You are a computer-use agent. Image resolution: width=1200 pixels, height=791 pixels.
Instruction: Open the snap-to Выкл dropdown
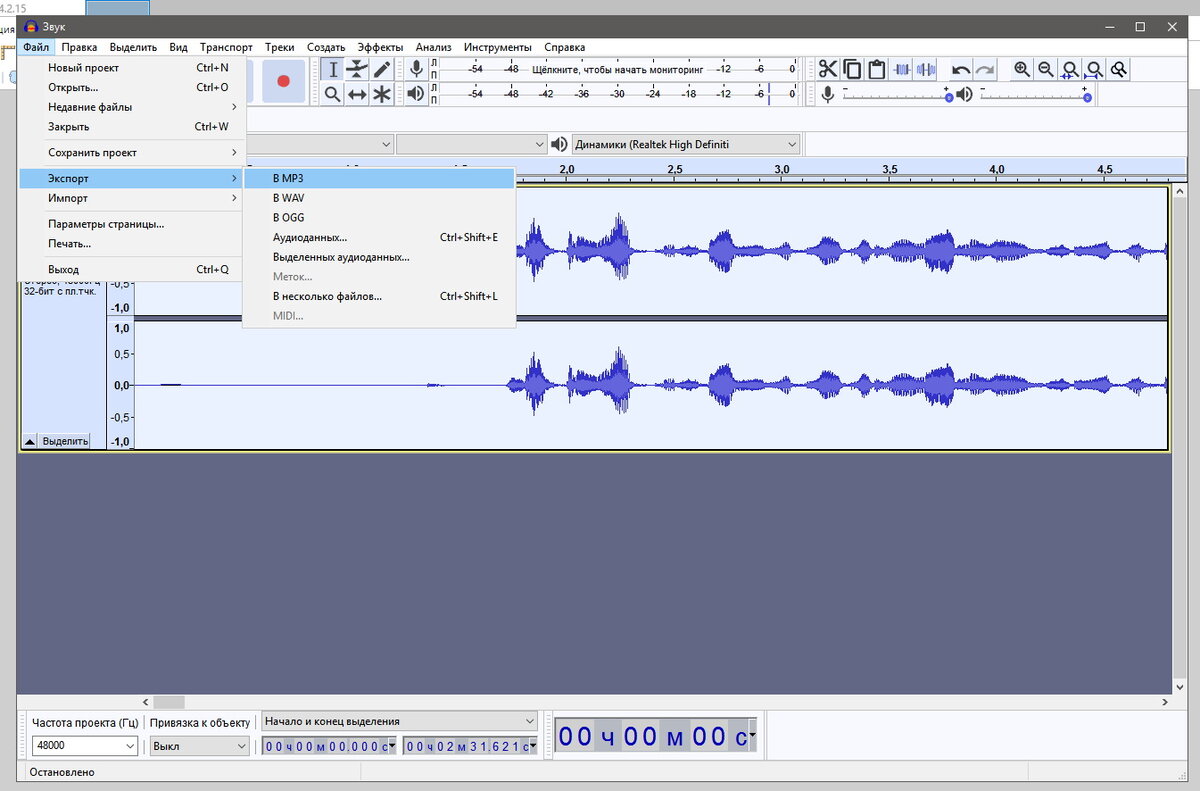(x=200, y=746)
